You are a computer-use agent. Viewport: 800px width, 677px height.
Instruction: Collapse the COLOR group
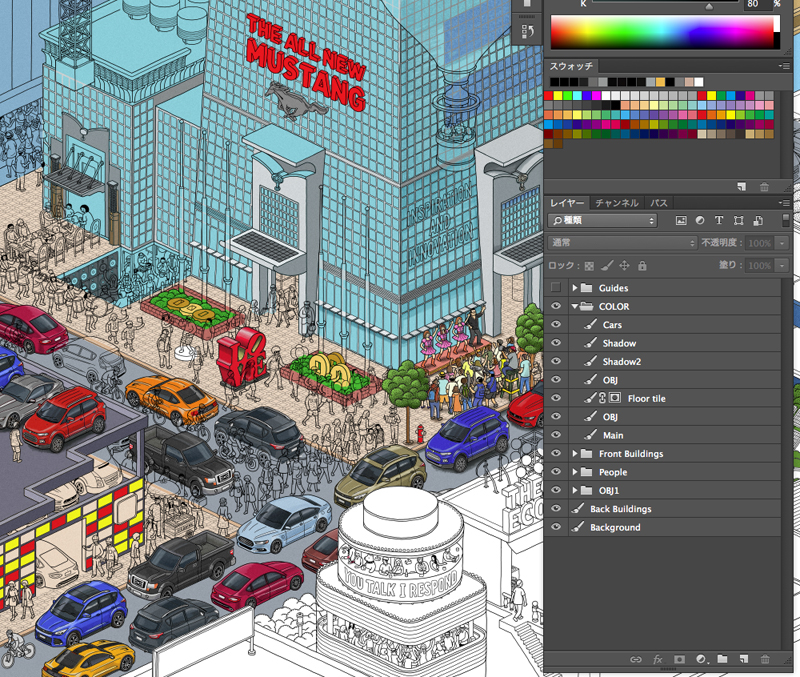pos(574,307)
